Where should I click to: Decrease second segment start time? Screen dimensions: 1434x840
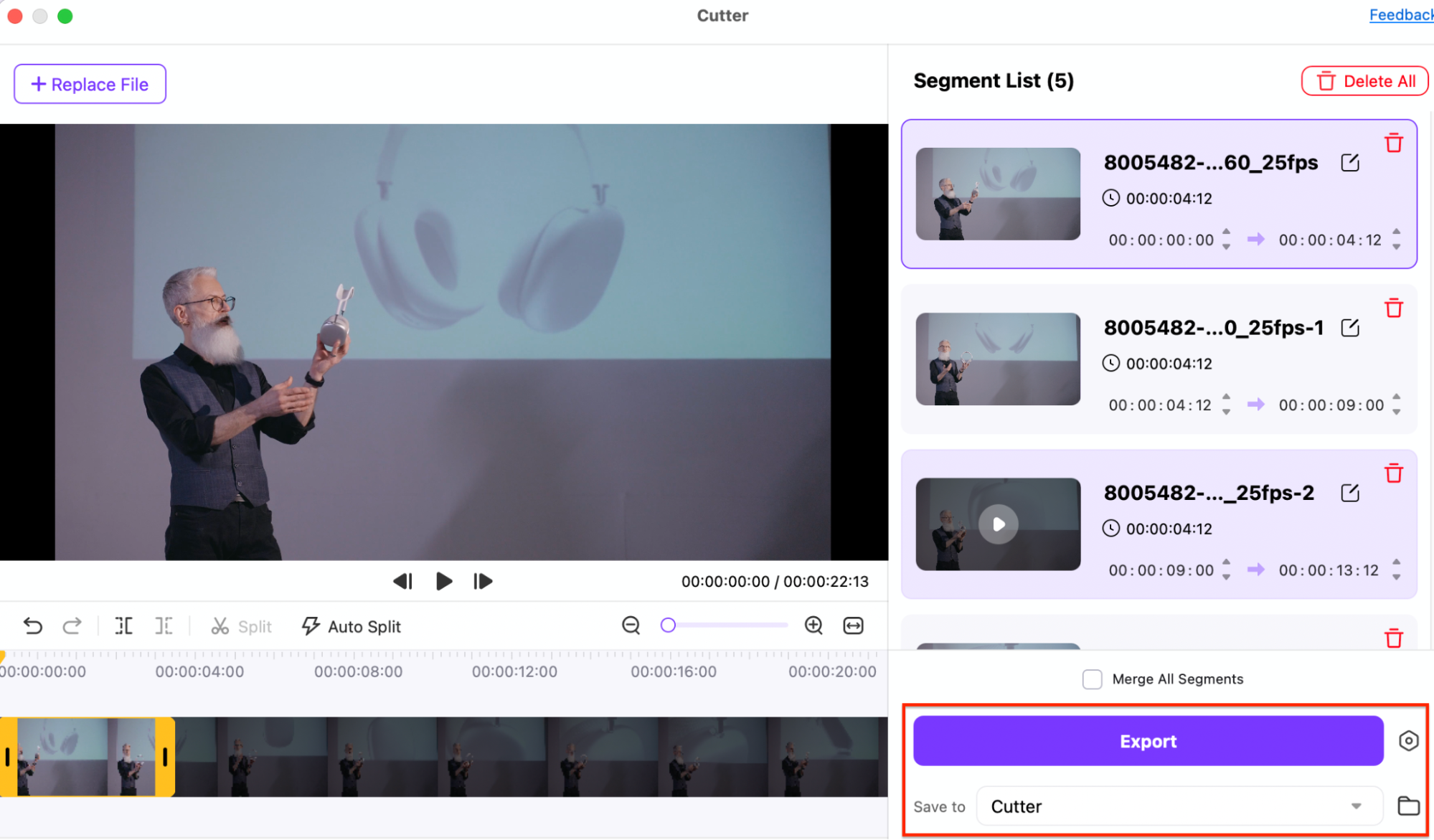point(1227,412)
